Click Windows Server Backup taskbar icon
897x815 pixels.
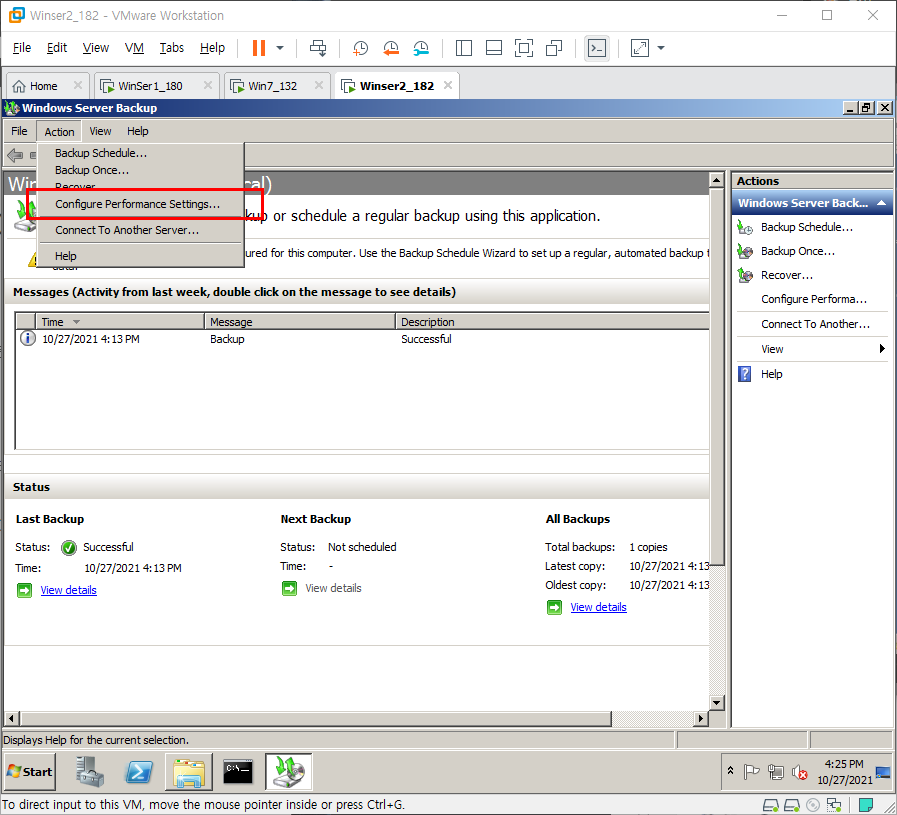pyautogui.click(x=289, y=772)
